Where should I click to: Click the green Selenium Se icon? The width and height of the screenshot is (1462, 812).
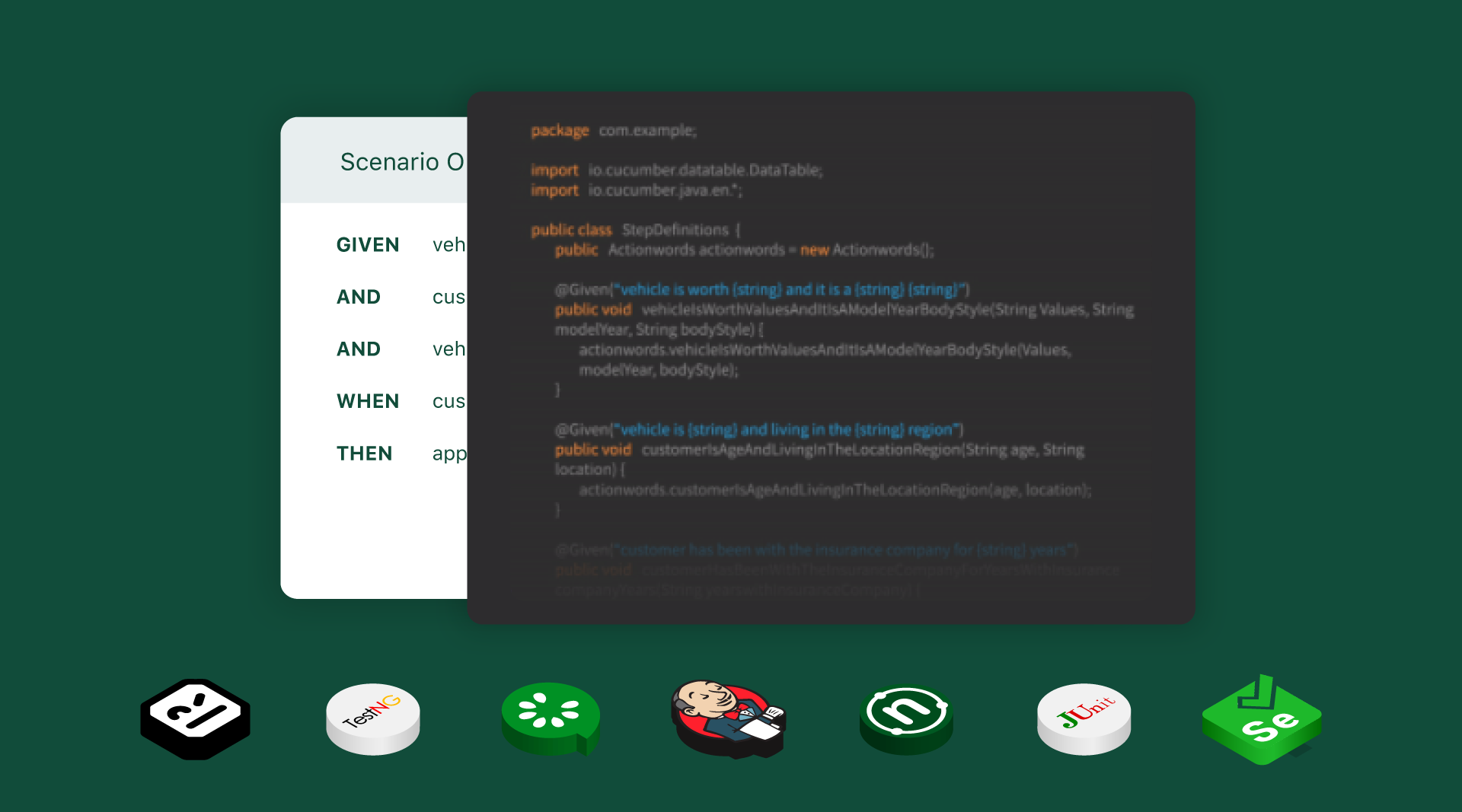pos(1262,719)
